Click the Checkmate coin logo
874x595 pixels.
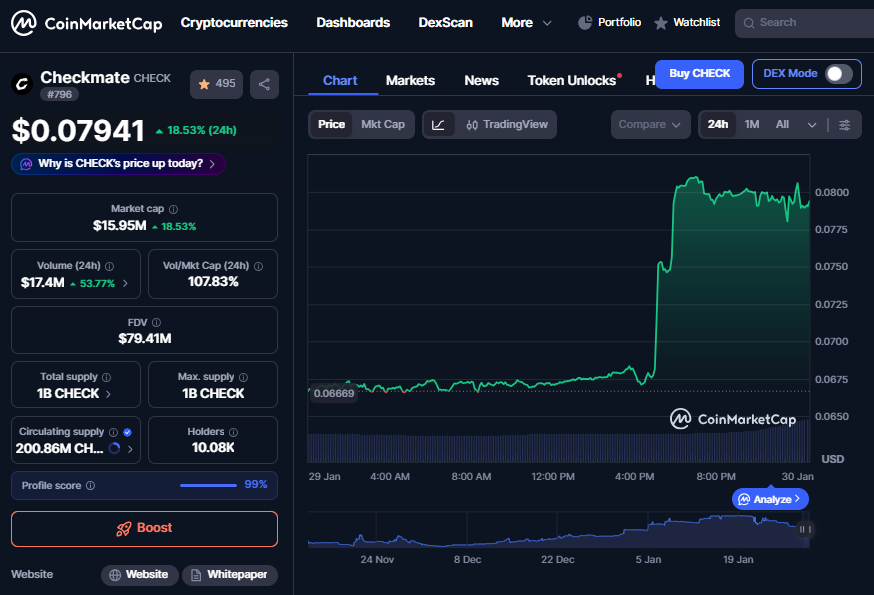tap(22, 84)
